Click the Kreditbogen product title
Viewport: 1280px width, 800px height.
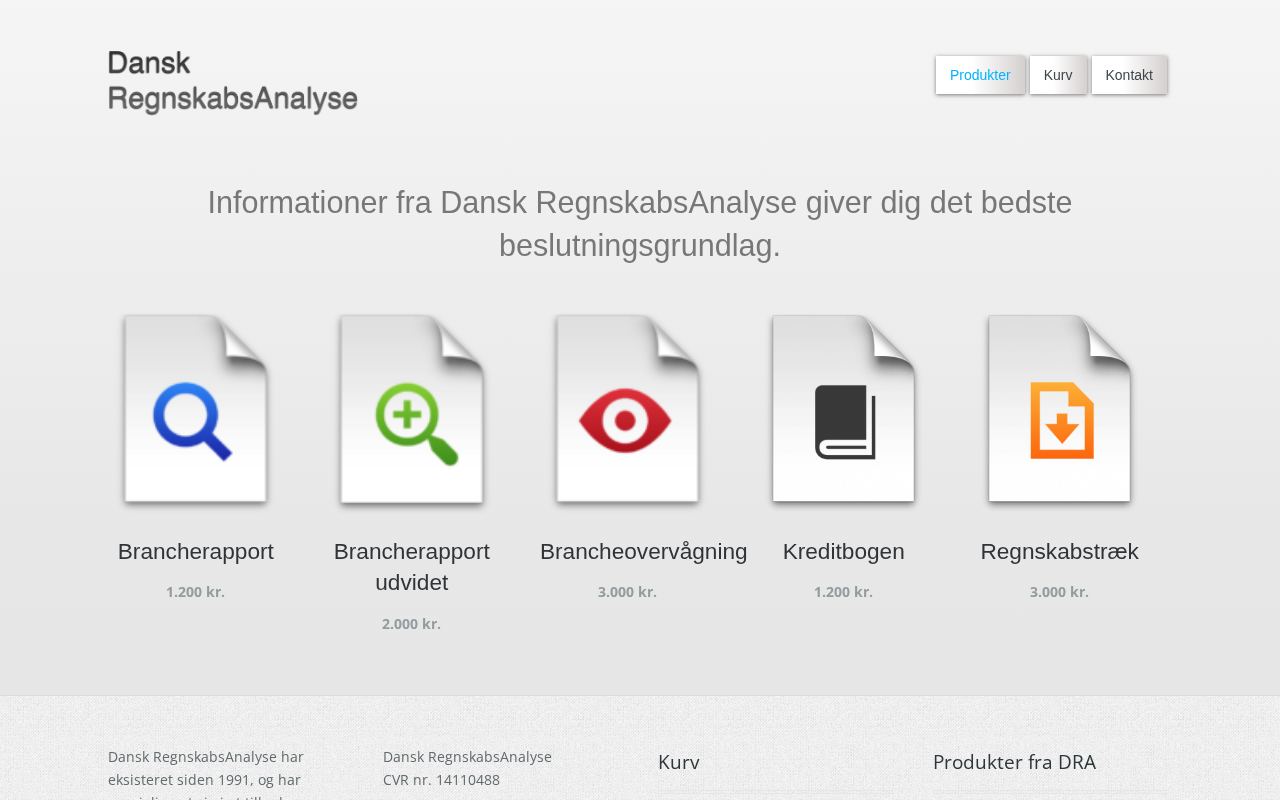844,552
